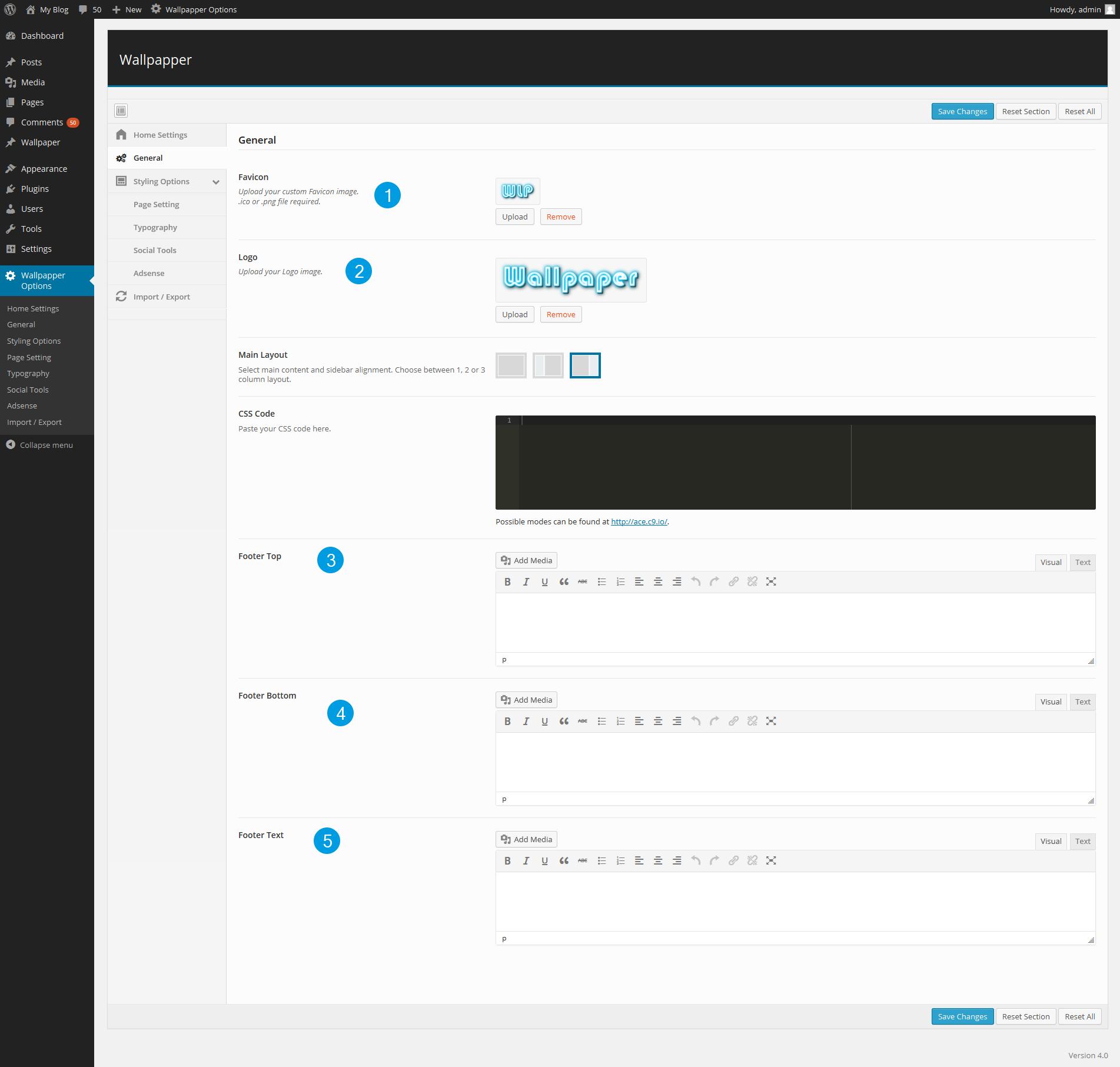1120x1067 pixels.
Task: Click WordPress logo in admin bar
Action: [x=10, y=9]
